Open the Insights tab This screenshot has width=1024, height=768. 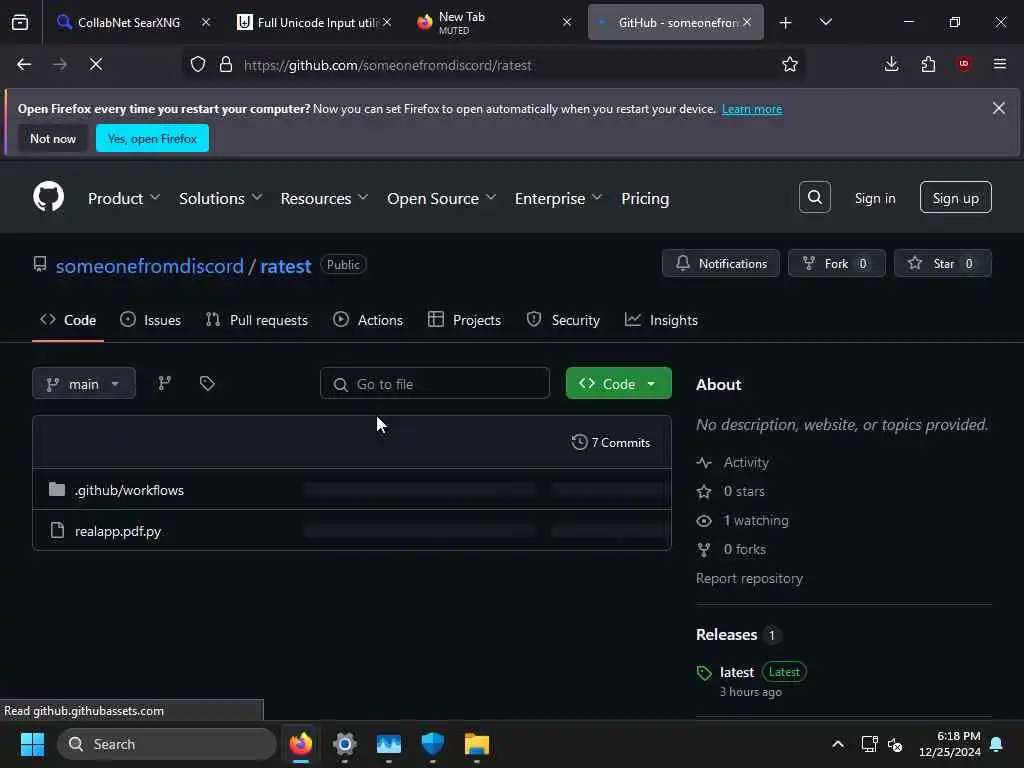[x=662, y=320]
